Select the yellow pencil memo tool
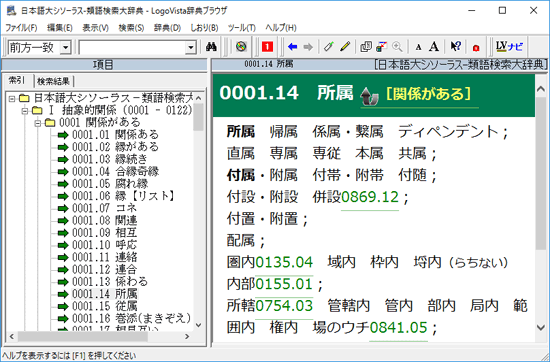 [x=345, y=47]
